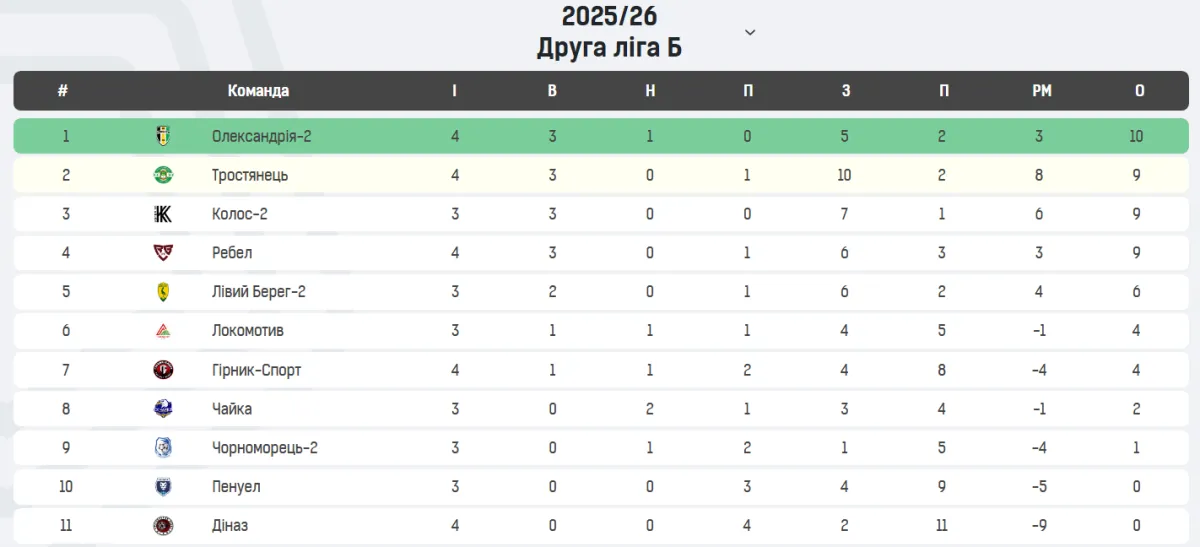1200x547 pixels.
Task: Click the Чорноморець-2 club logo
Action: [163, 448]
